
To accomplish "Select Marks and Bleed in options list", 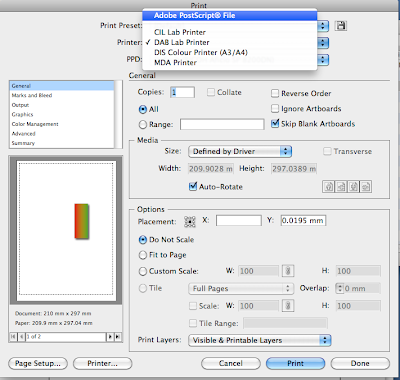I will (x=62, y=95).
